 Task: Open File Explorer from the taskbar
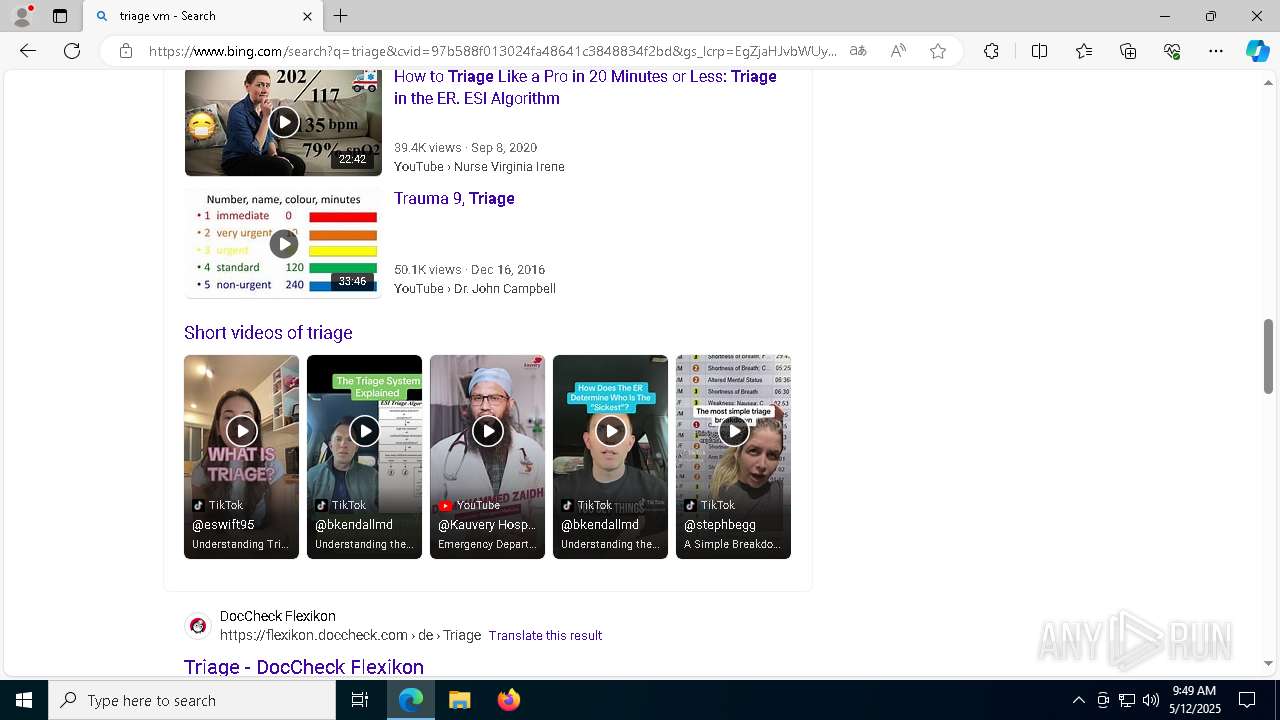pos(459,700)
